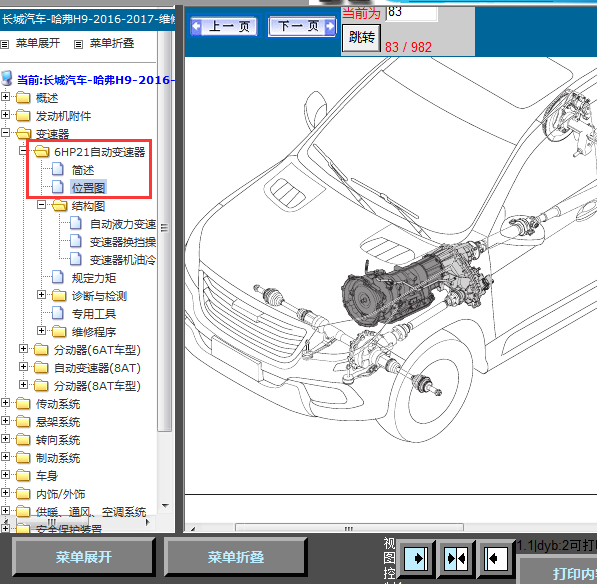597x584 pixels.
Task: Open the 规定力矩 page
Action: pos(94,278)
